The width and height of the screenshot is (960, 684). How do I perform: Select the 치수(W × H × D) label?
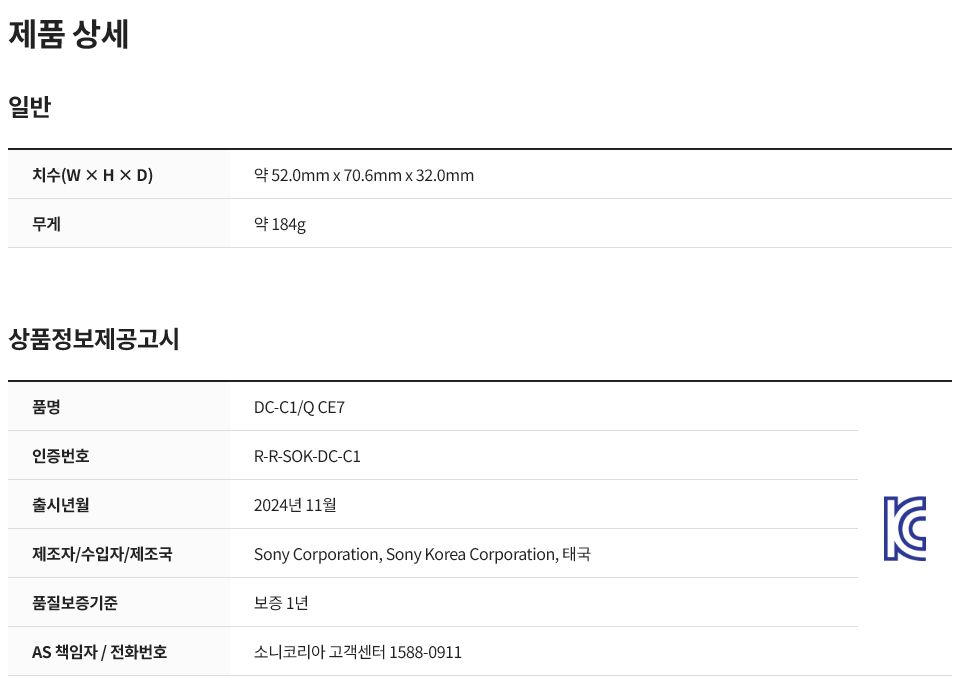(92, 175)
